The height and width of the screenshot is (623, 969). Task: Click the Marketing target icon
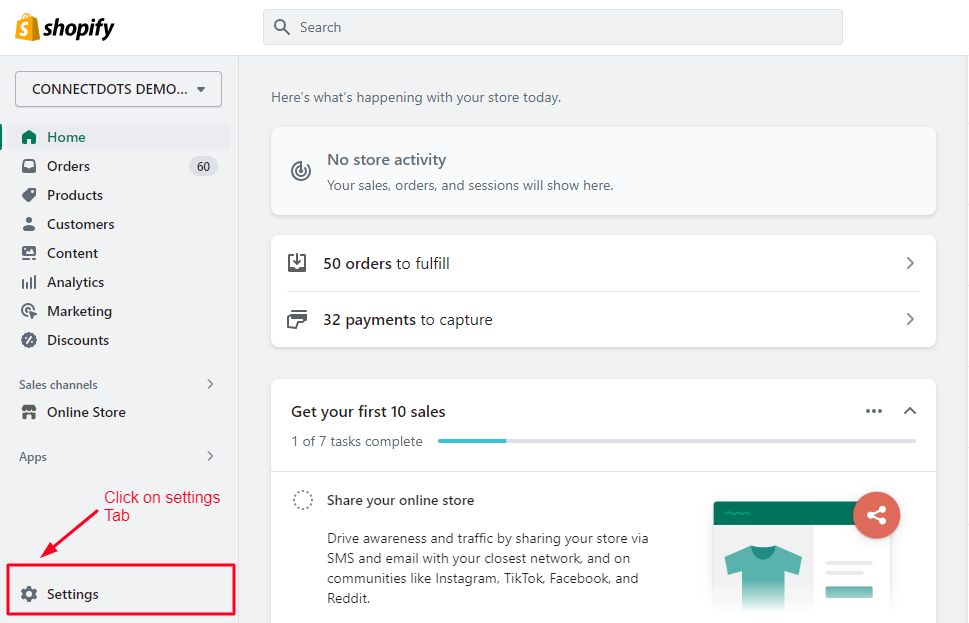point(29,311)
